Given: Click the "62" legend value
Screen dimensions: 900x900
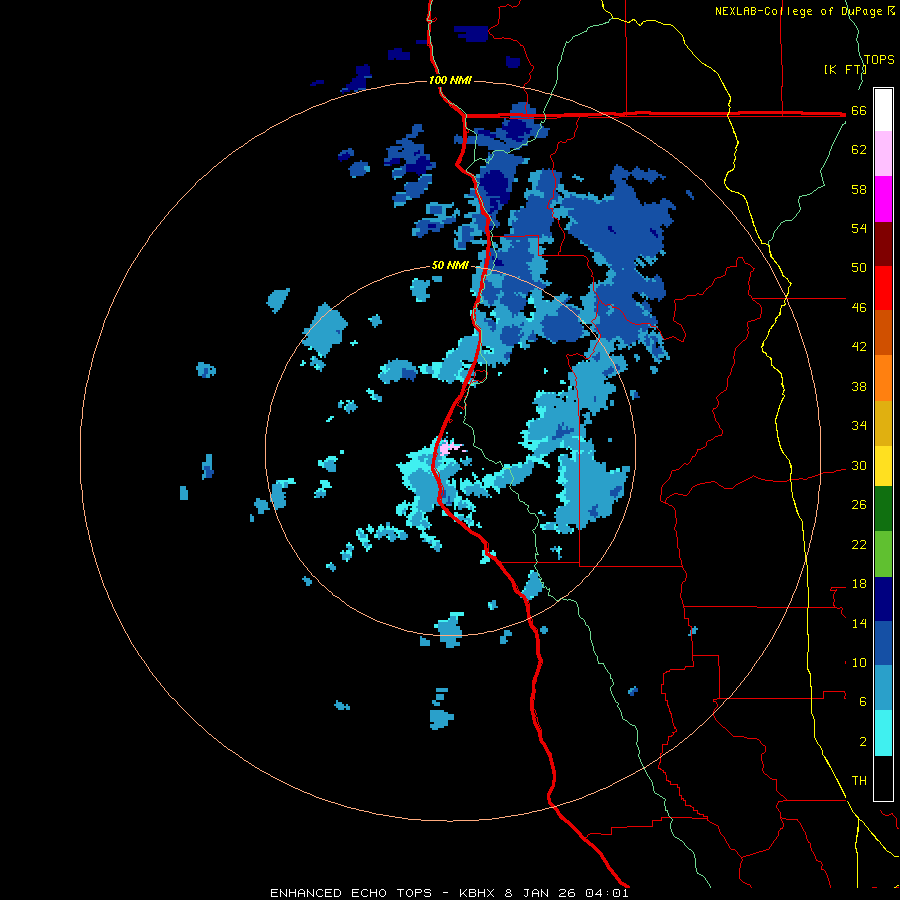Looking at the screenshot, I should click(859, 150).
